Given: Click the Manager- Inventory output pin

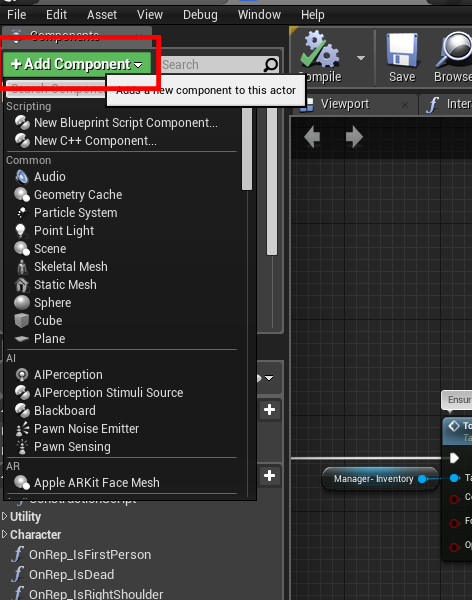Looking at the screenshot, I should [422, 479].
